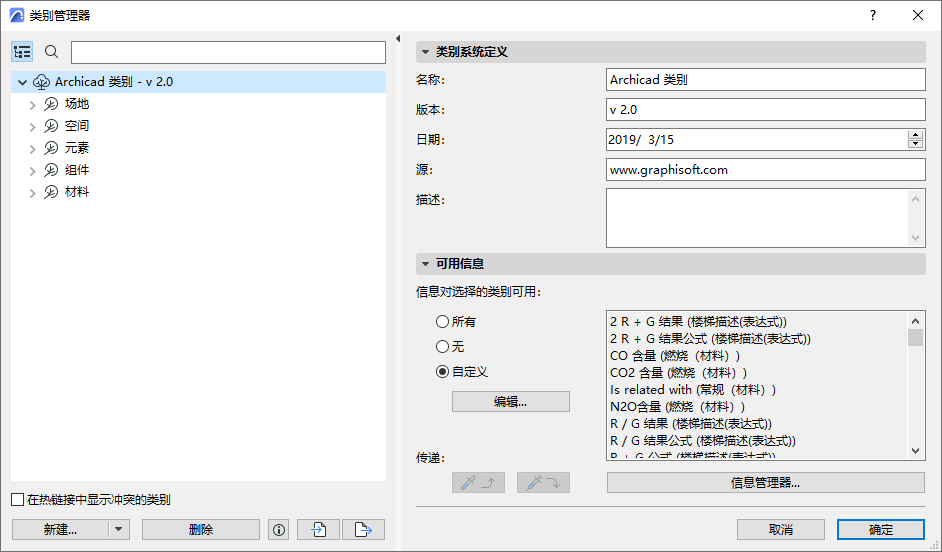
Task: Click the 编辑... button
Action: (x=511, y=402)
